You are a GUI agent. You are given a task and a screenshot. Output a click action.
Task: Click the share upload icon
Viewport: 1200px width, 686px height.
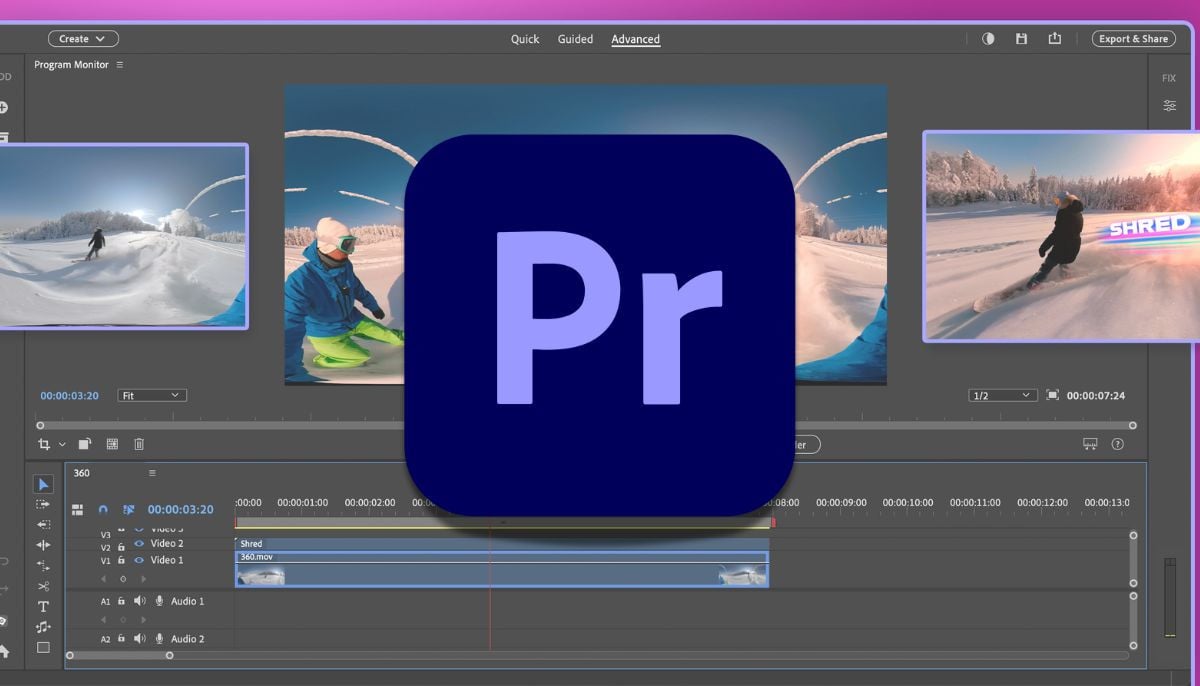click(1054, 39)
